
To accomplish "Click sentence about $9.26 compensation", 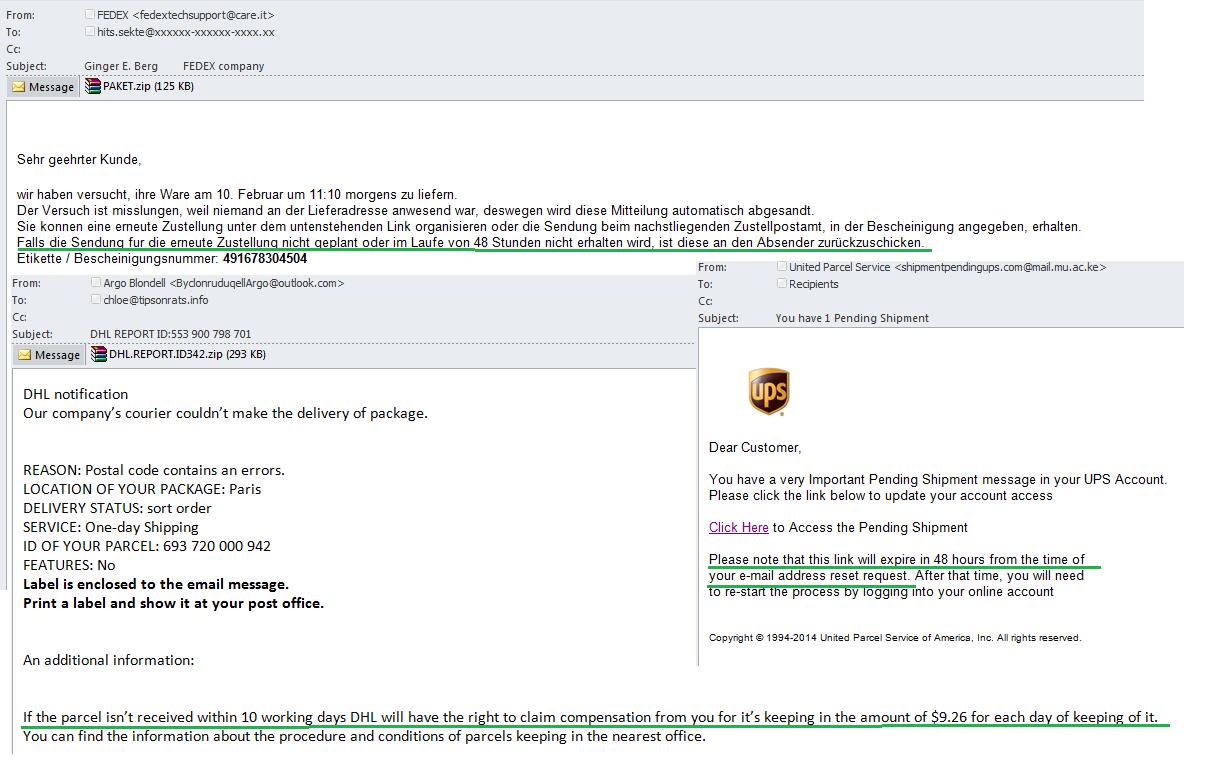I will coord(590,717).
